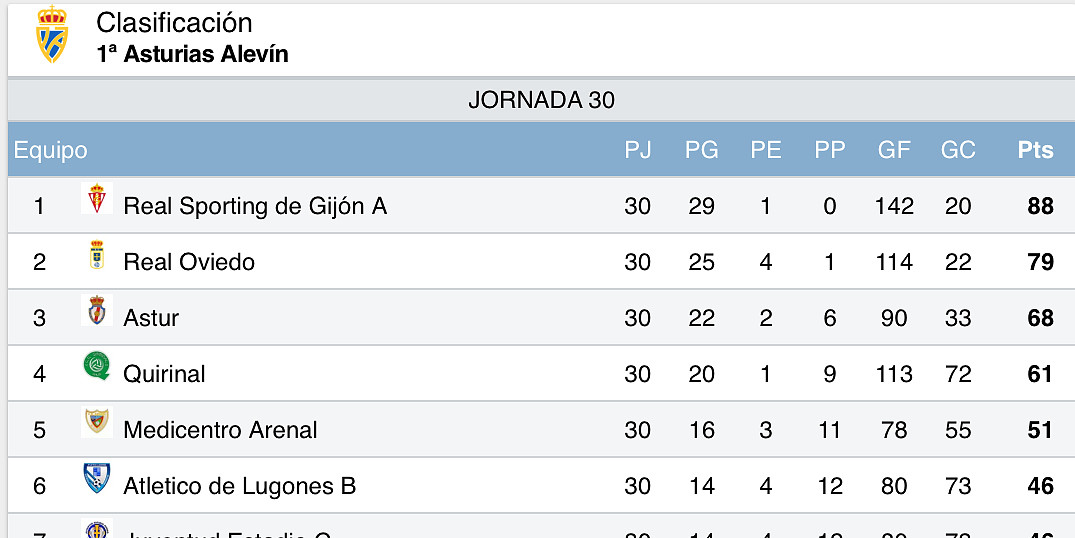The width and height of the screenshot is (1075, 538).
Task: Click the GF column header
Action: coord(894,150)
